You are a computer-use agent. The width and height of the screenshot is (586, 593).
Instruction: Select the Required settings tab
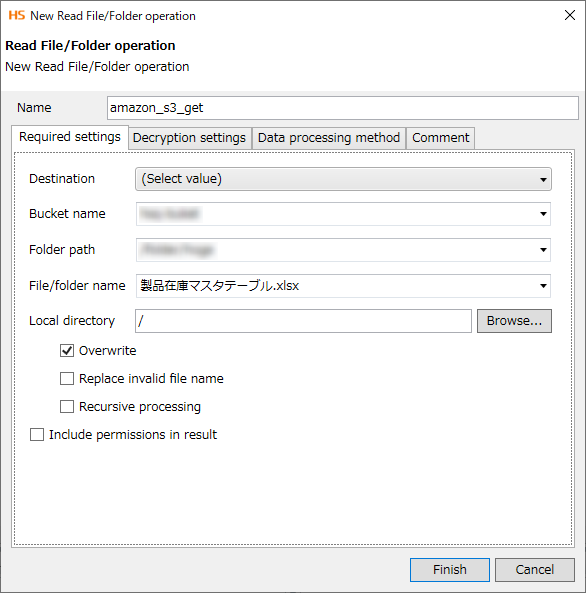70,137
